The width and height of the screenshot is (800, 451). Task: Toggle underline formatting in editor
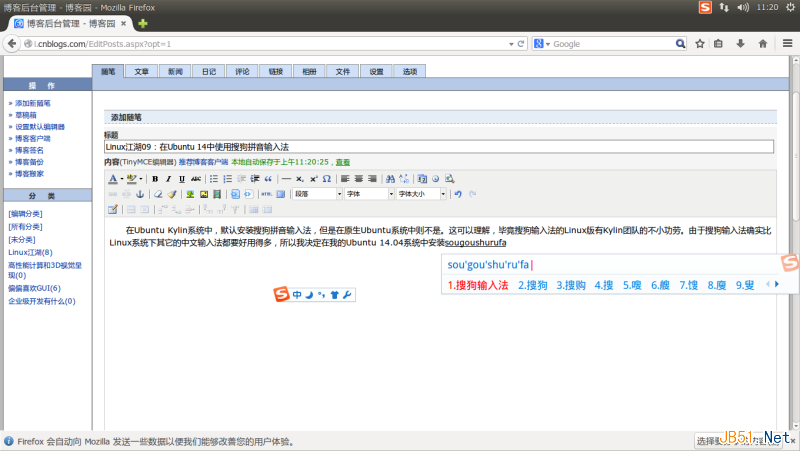(x=182, y=179)
